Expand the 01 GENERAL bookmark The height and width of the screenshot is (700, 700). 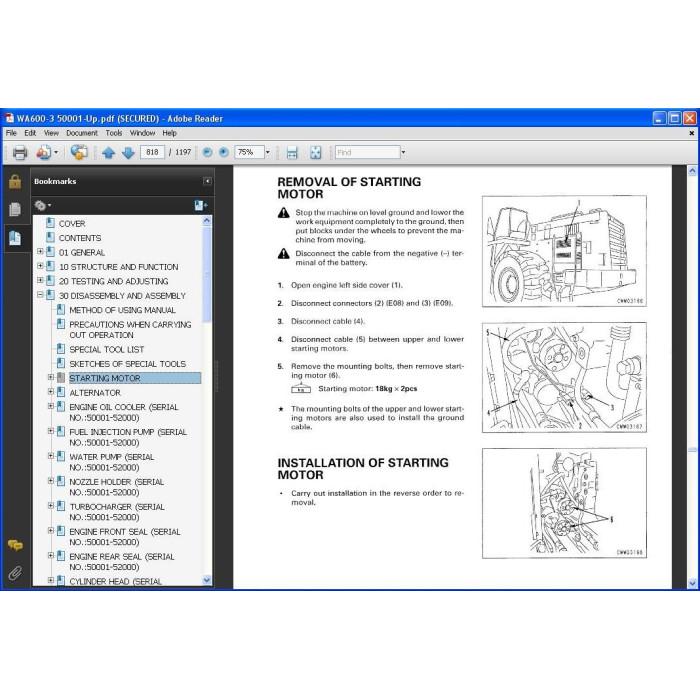[40, 251]
